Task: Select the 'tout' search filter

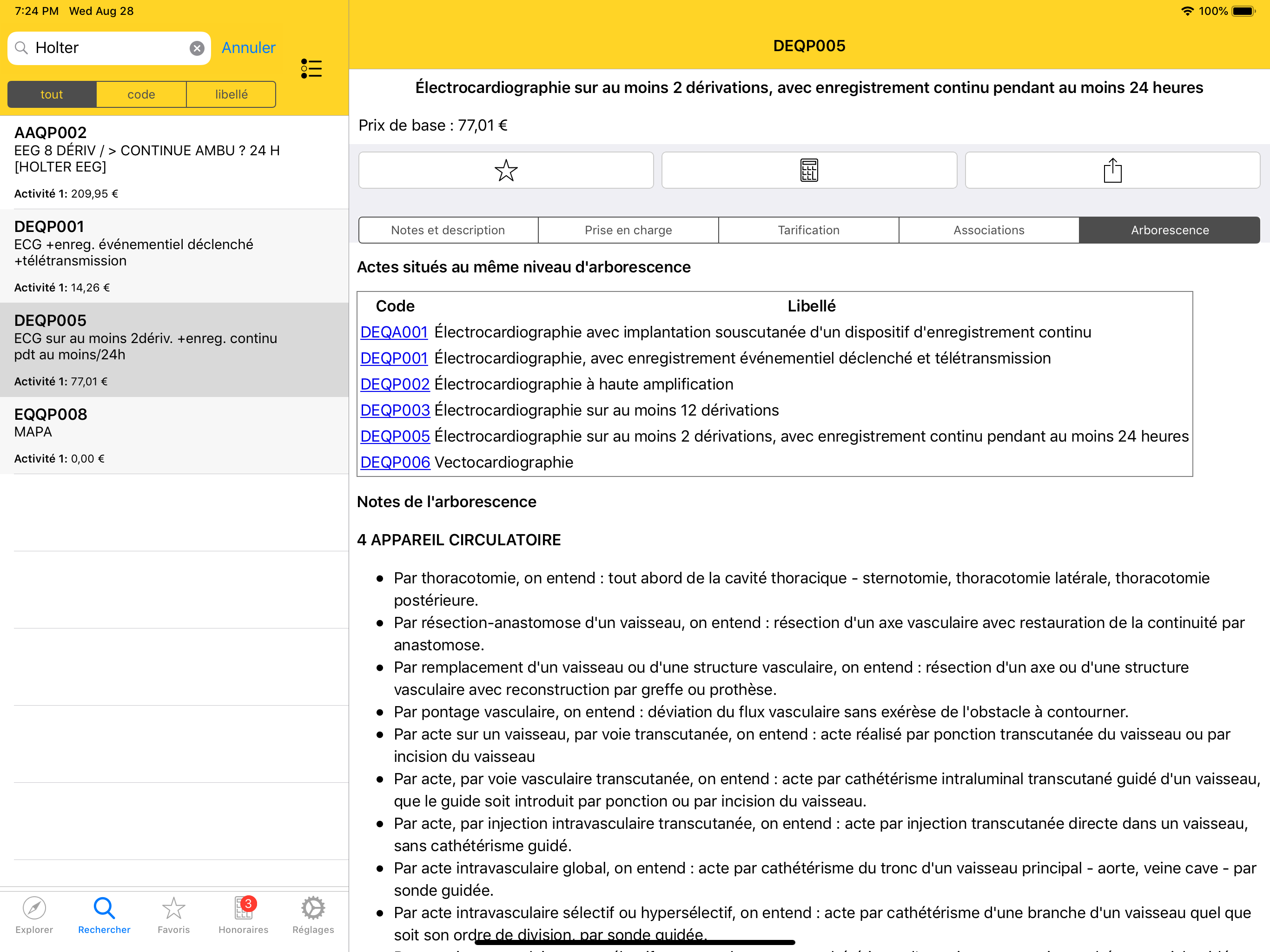Action: tap(52, 95)
